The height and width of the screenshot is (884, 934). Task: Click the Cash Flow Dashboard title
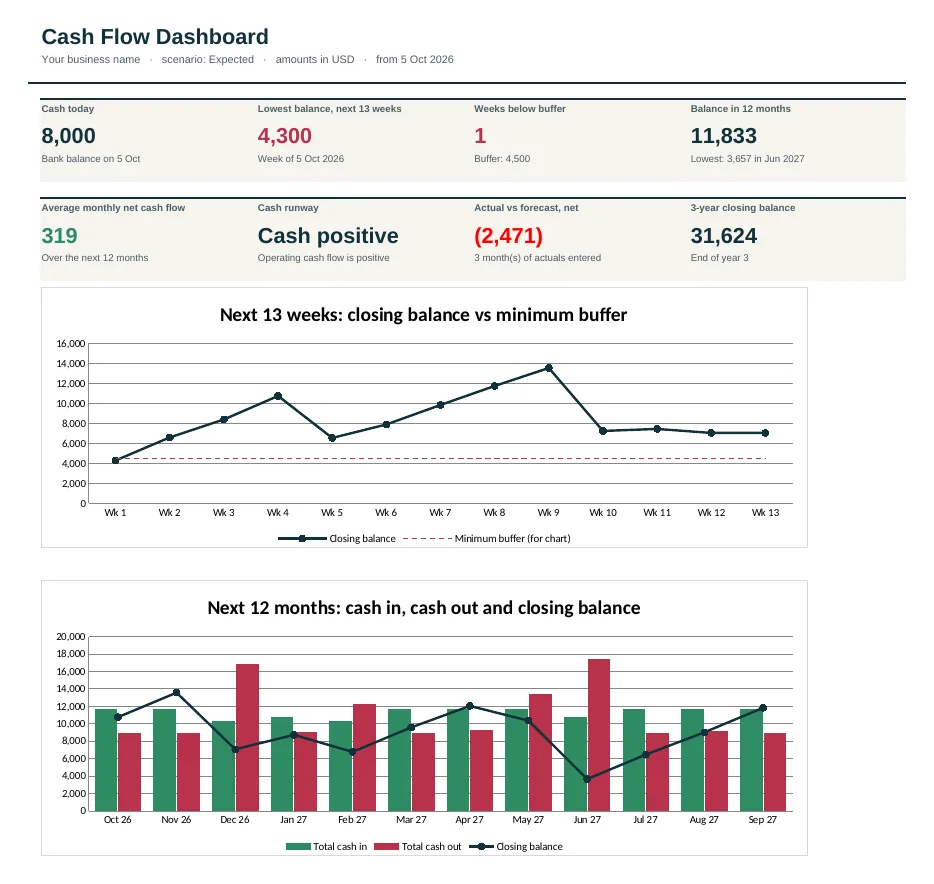(x=155, y=37)
